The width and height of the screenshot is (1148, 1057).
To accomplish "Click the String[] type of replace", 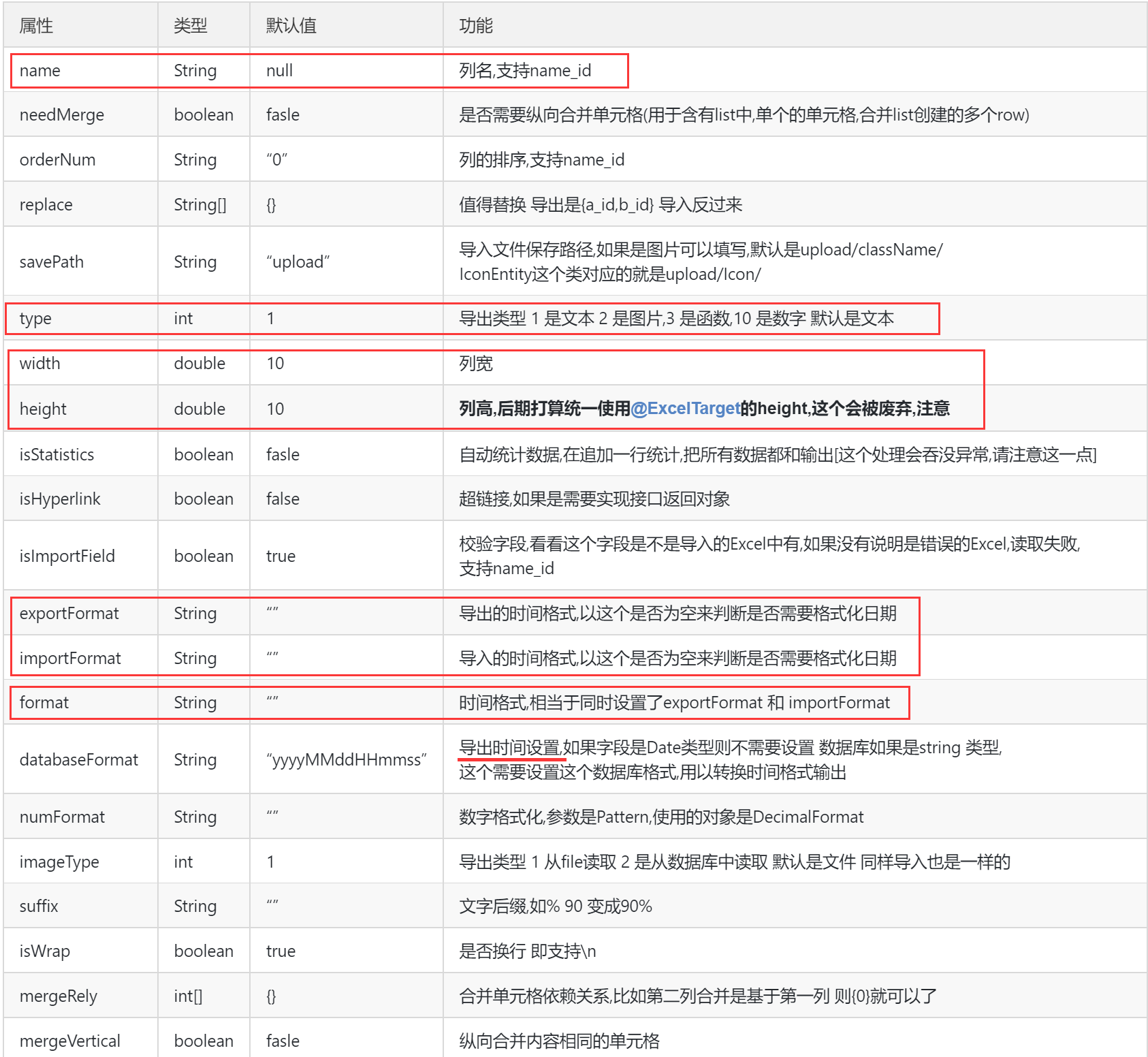I will [200, 204].
